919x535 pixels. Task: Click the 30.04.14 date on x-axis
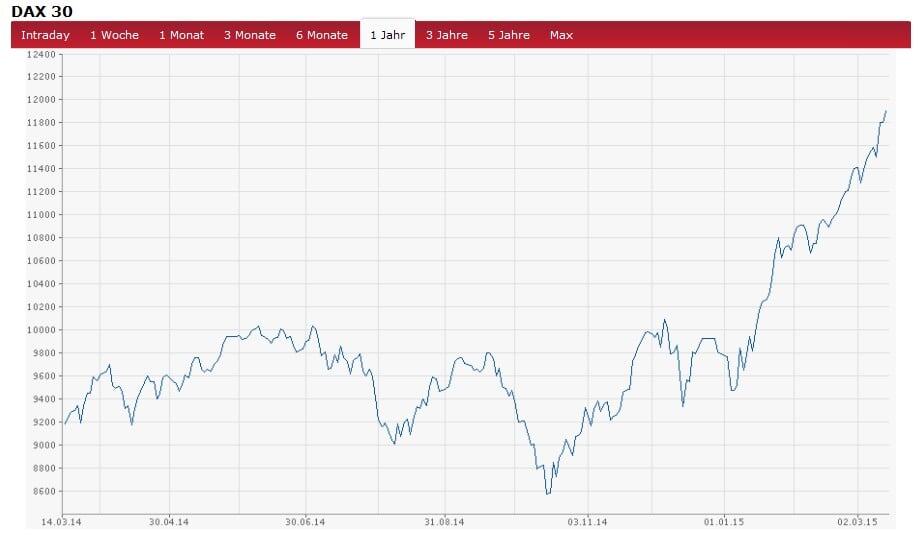click(169, 521)
